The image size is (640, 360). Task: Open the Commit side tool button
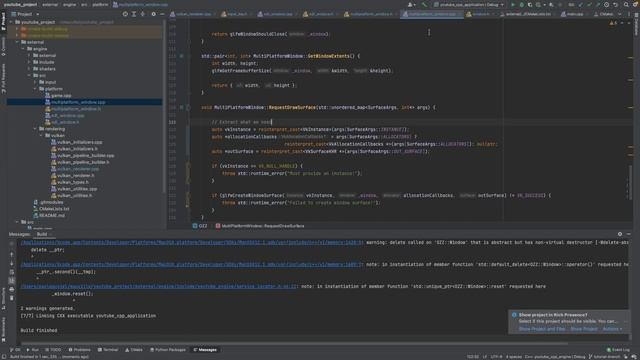(3, 46)
